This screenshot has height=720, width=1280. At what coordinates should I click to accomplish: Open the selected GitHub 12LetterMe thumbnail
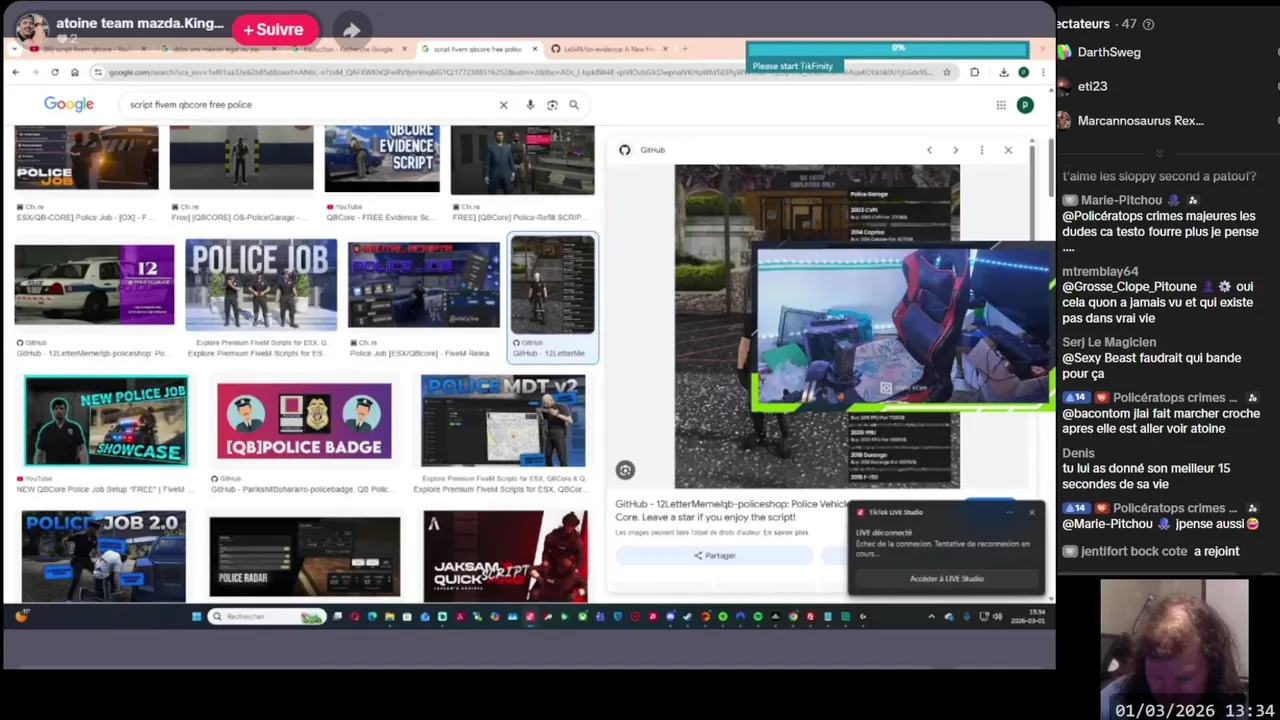click(553, 285)
